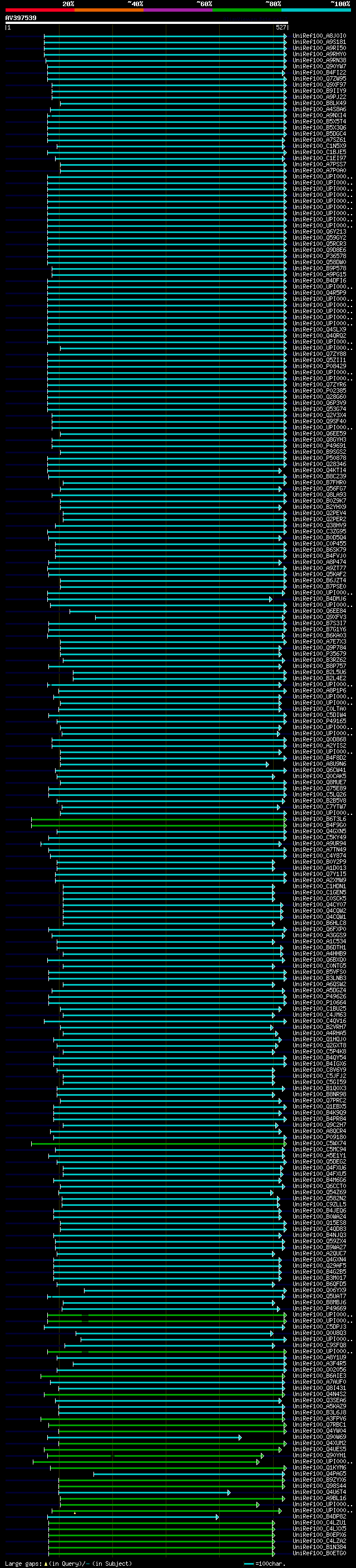Click the purple ~60% identity legend segment

click(x=179, y=10)
